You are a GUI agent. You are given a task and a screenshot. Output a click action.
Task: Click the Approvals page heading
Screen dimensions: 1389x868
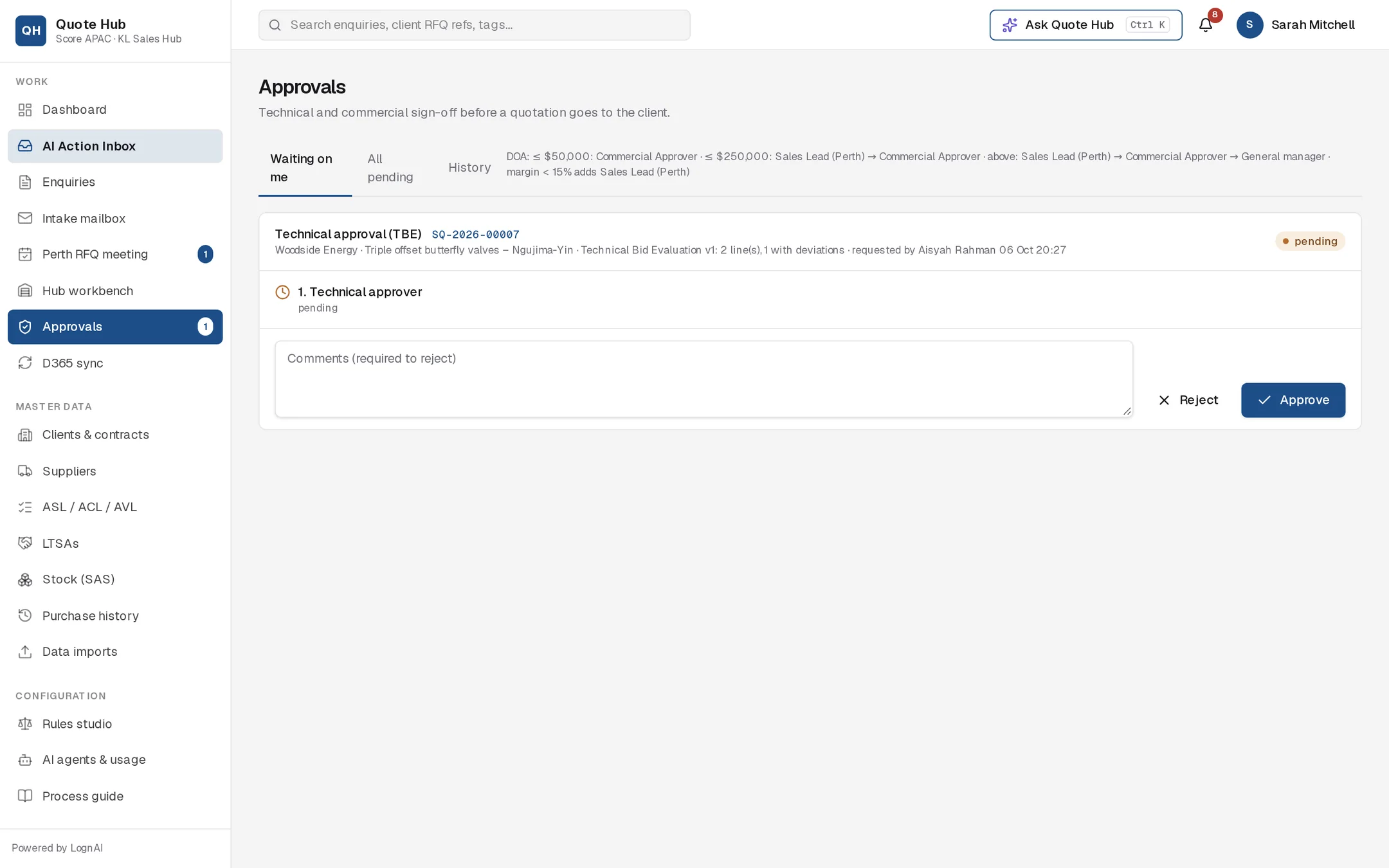point(302,87)
